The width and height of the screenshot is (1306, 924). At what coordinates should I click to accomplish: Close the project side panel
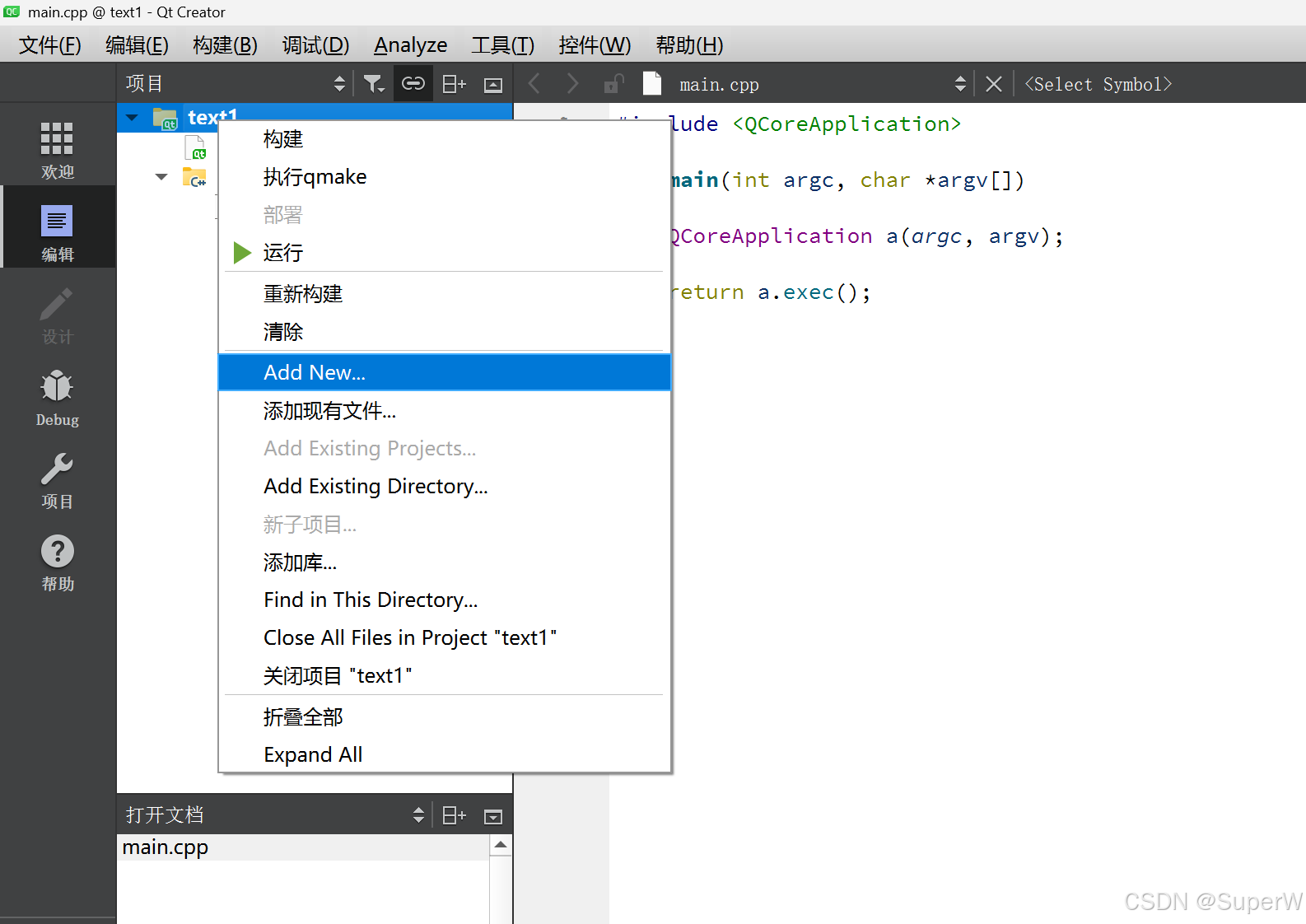[x=493, y=85]
